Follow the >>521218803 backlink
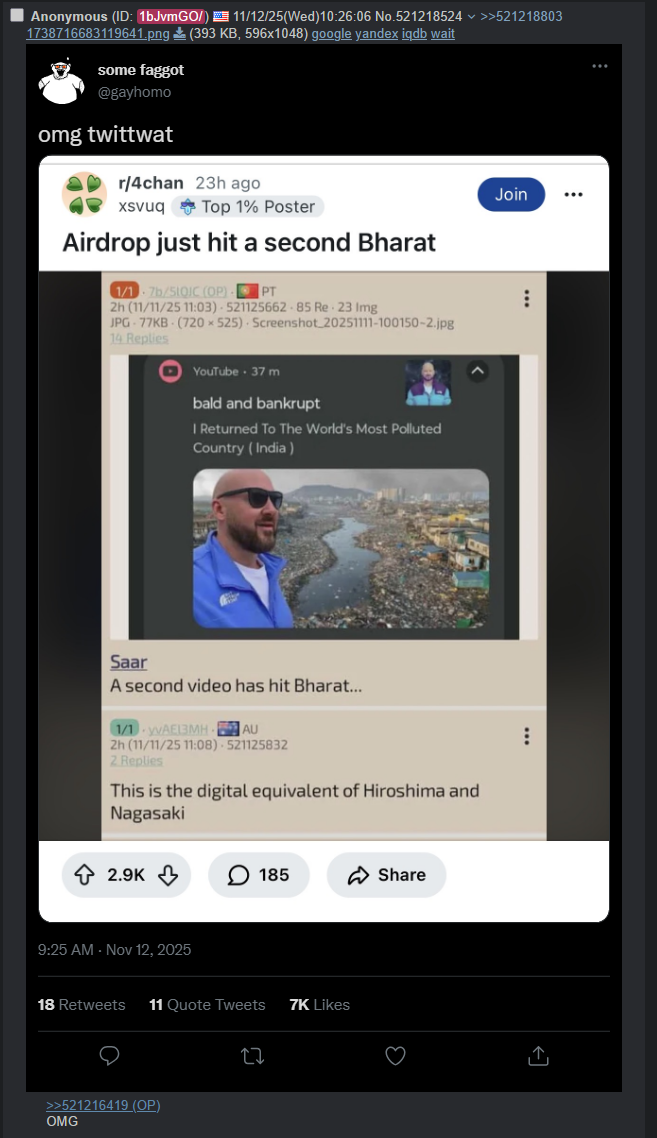Image resolution: width=657 pixels, height=1138 pixels. [x=521, y=16]
